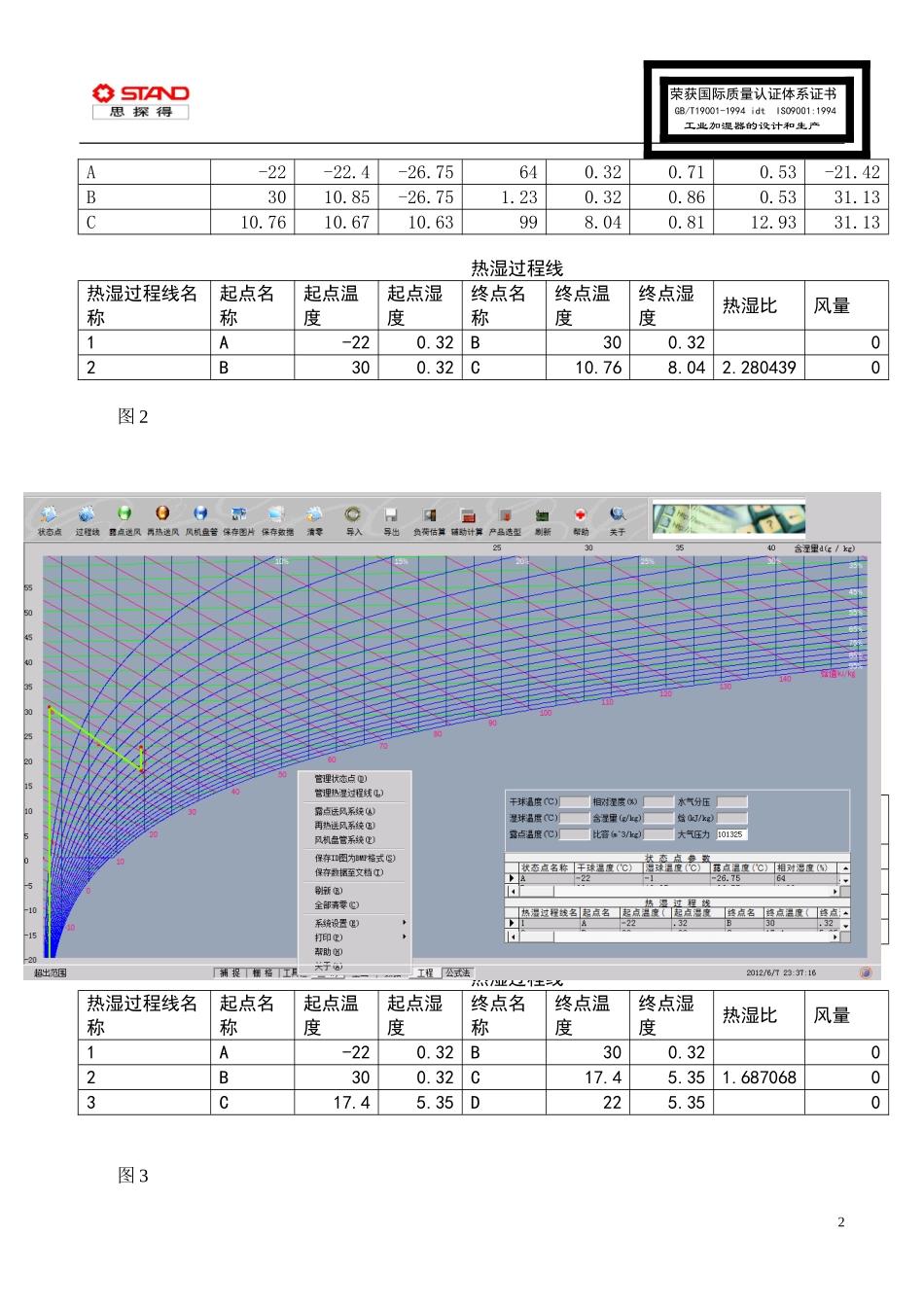The height and width of the screenshot is (1307, 924).
Task: Switch to the 工程 tab
Action: pos(426,972)
